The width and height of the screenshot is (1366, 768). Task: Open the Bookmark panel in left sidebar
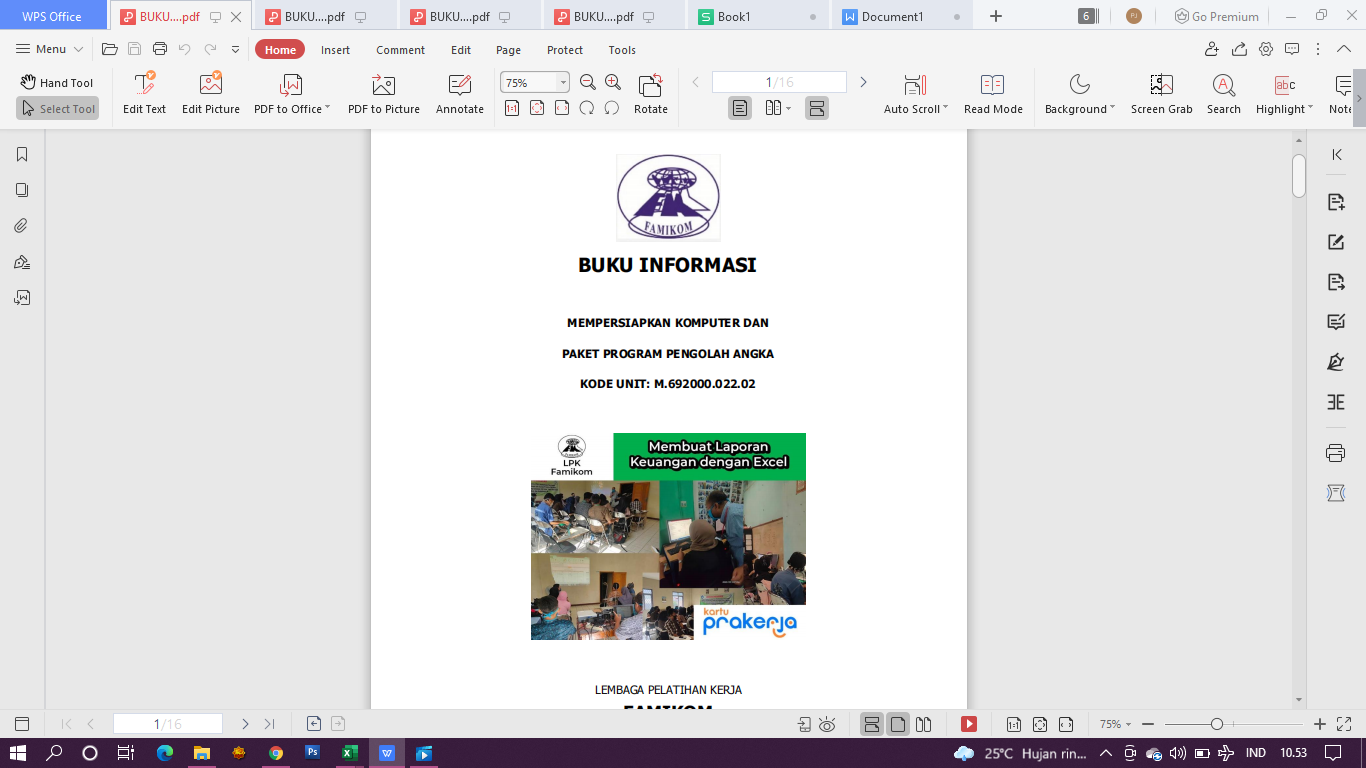coord(22,154)
